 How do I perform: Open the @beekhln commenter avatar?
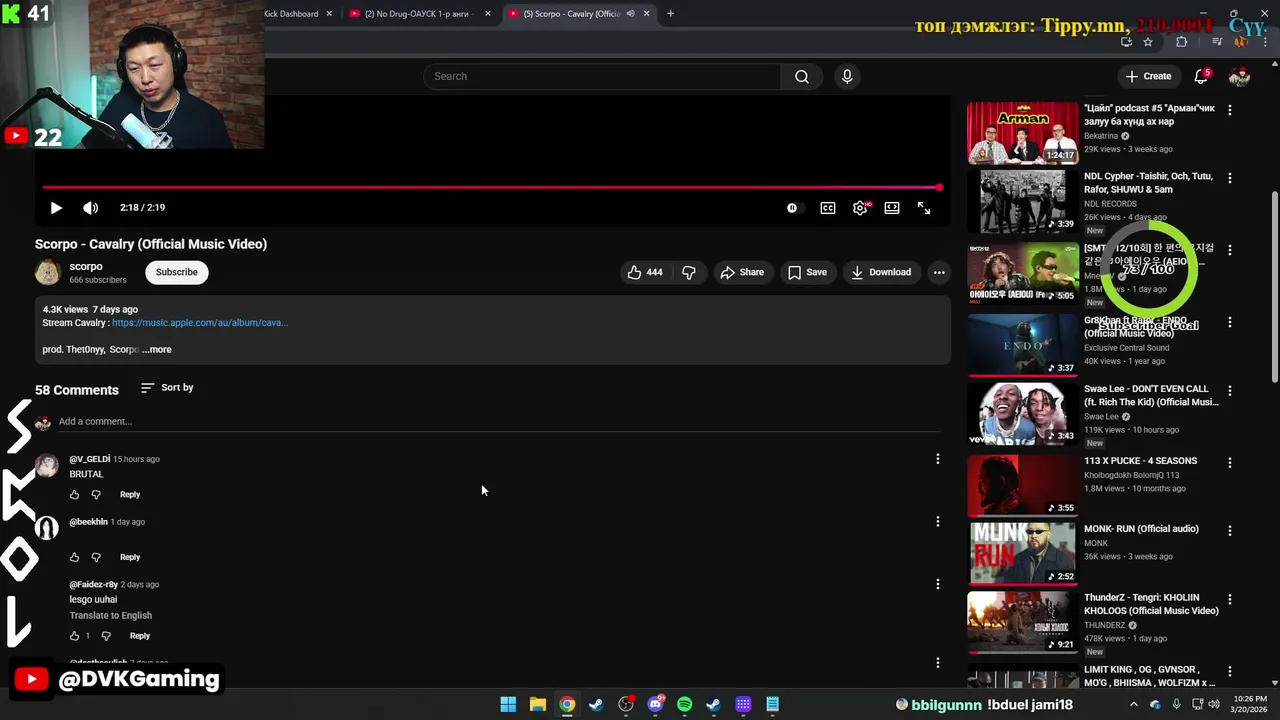[x=47, y=528]
